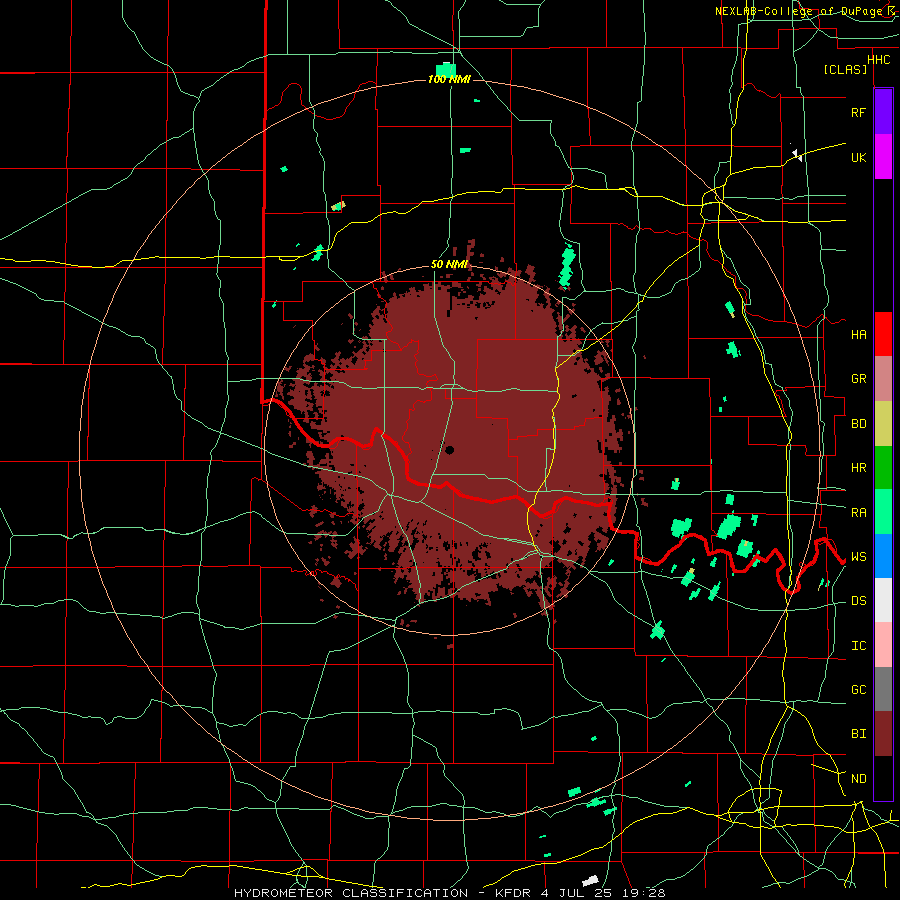Click the BI legend label
This screenshot has width=900, height=900.
[x=858, y=734]
